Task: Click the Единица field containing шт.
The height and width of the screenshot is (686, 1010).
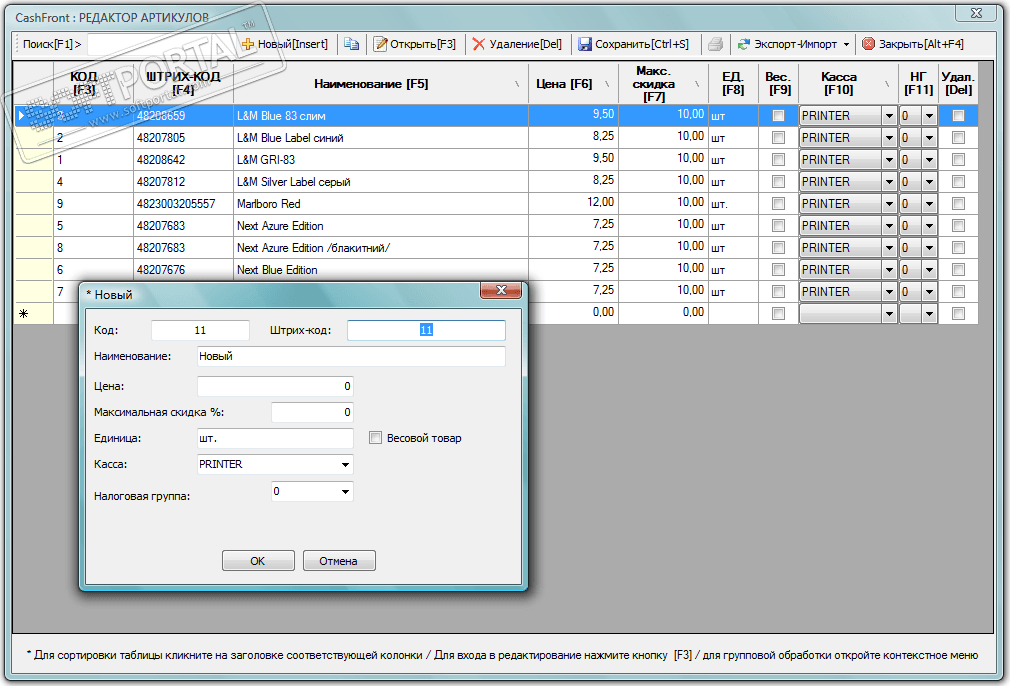Action: point(275,438)
